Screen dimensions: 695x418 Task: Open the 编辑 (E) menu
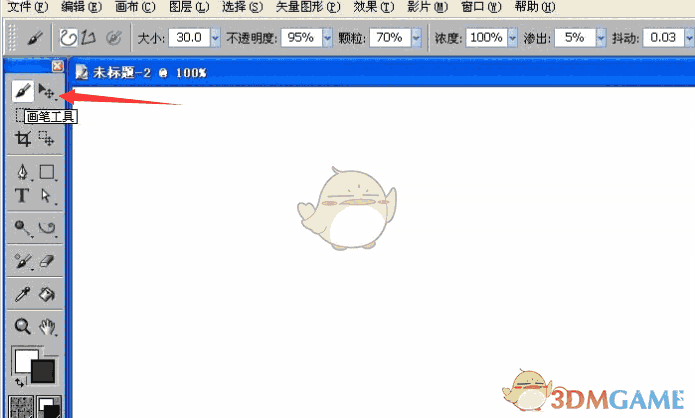click(x=82, y=7)
